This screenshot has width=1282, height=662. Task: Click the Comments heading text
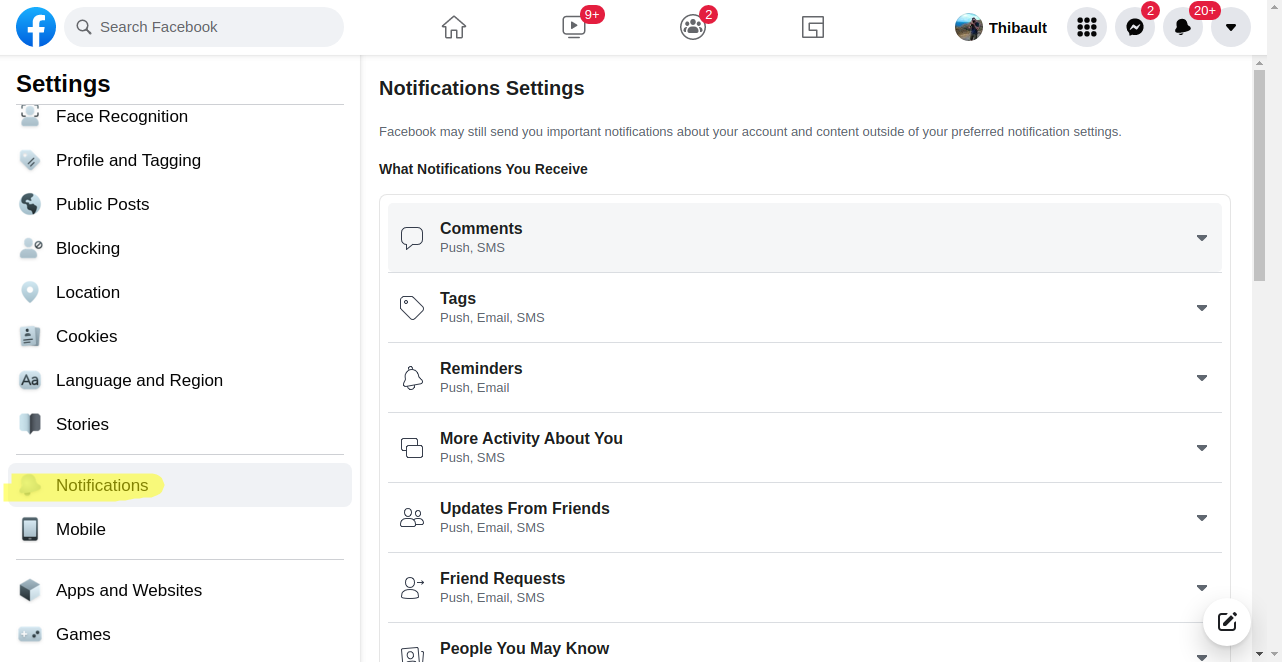481,229
